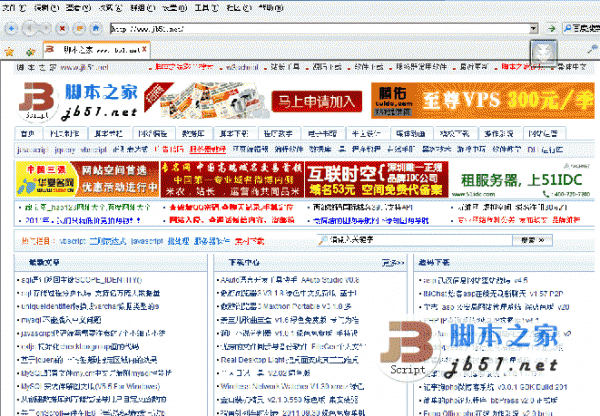
Task: Go forward using the browser Forward arrow
Action: point(45,28)
